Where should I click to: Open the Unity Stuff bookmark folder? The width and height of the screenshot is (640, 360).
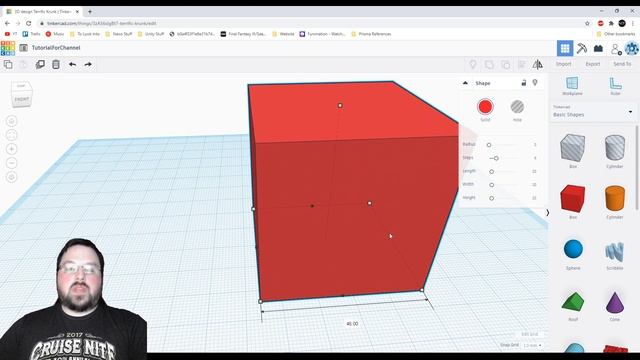pyautogui.click(x=151, y=34)
